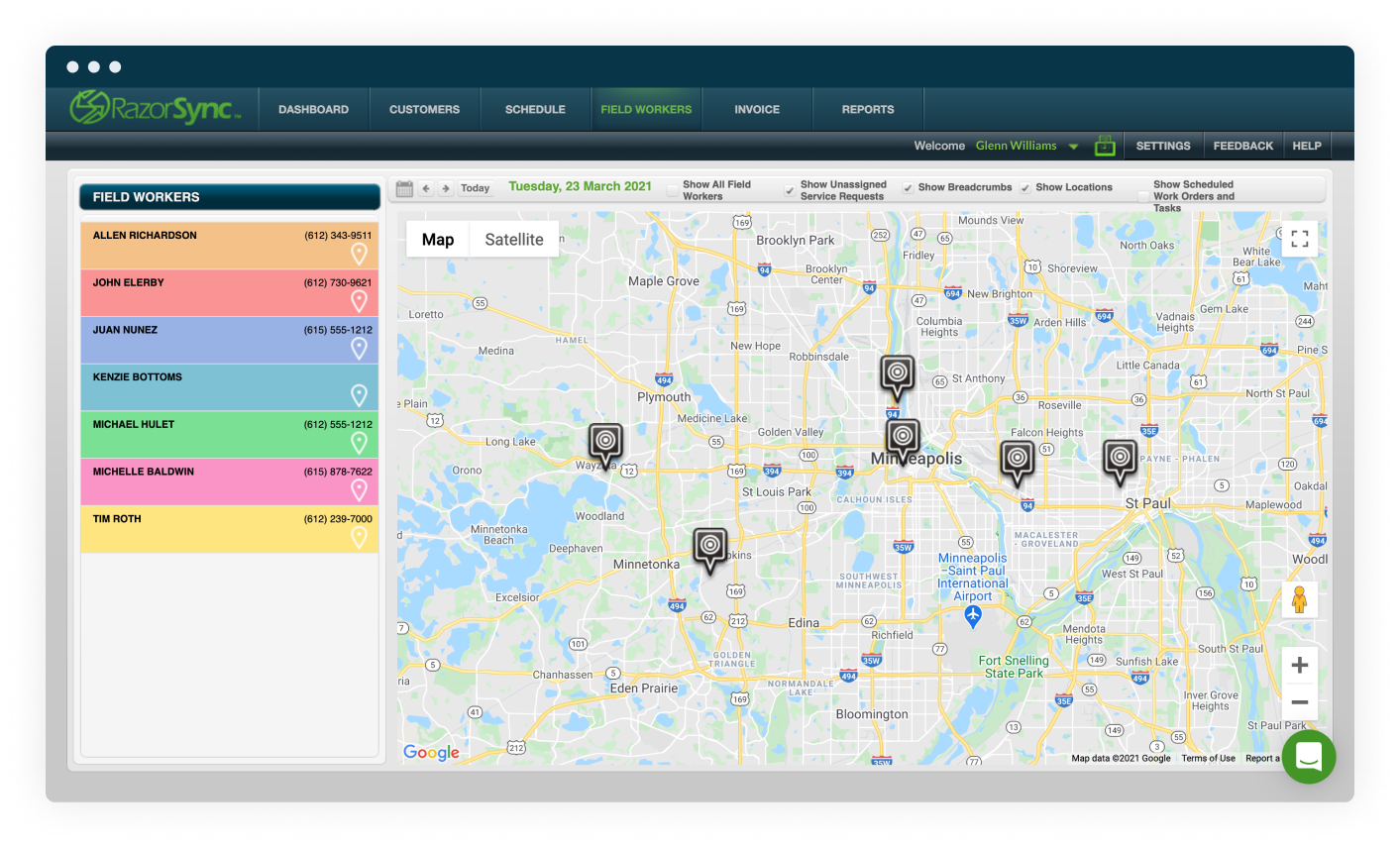Select the Tim Roth worker name

pyautogui.click(x=117, y=519)
